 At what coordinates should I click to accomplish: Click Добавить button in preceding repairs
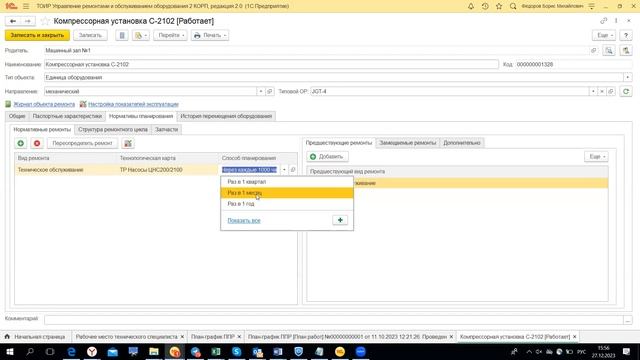tap(327, 157)
